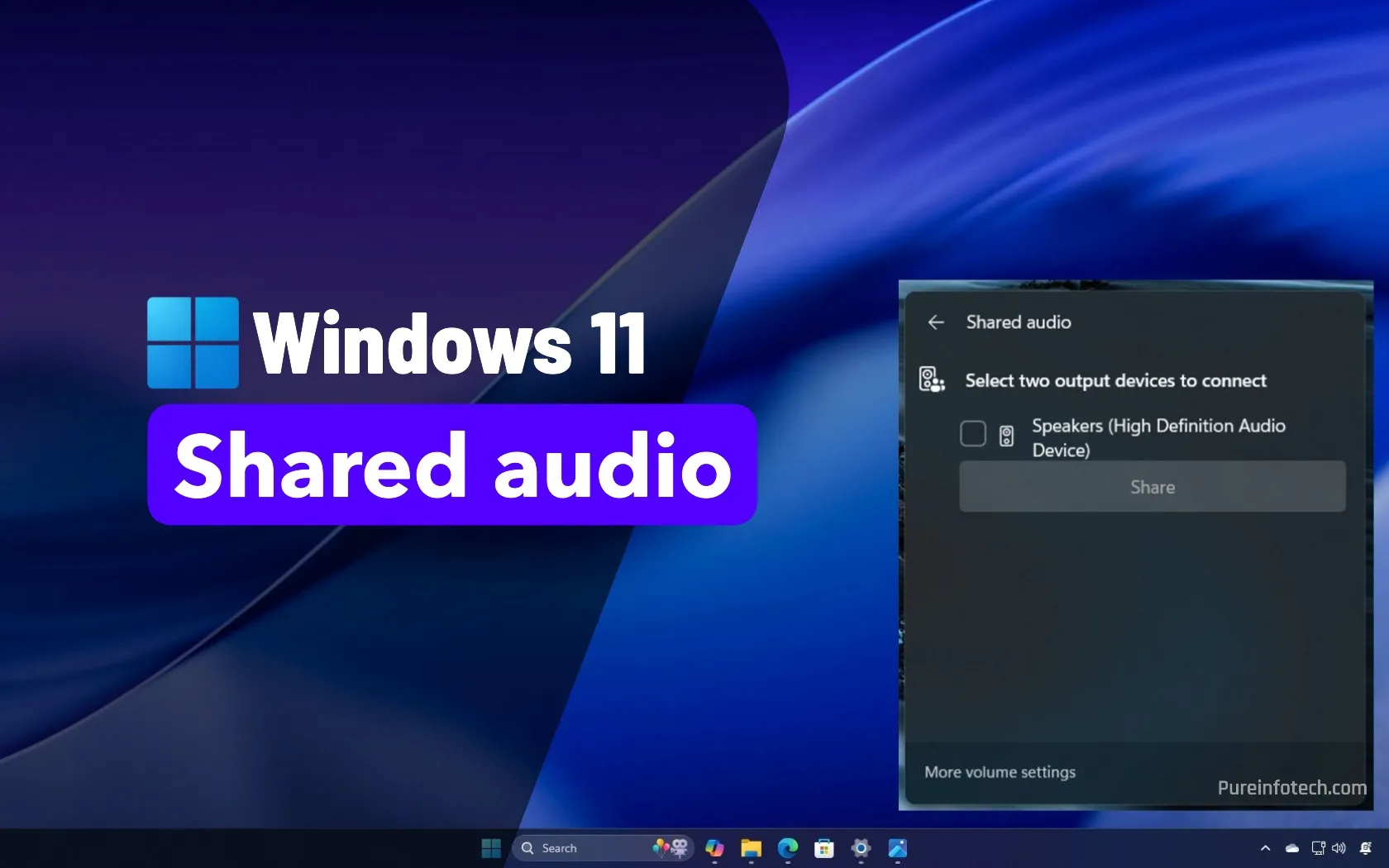Launch Microsoft Edge from the taskbar
1389x868 pixels.
point(788,848)
